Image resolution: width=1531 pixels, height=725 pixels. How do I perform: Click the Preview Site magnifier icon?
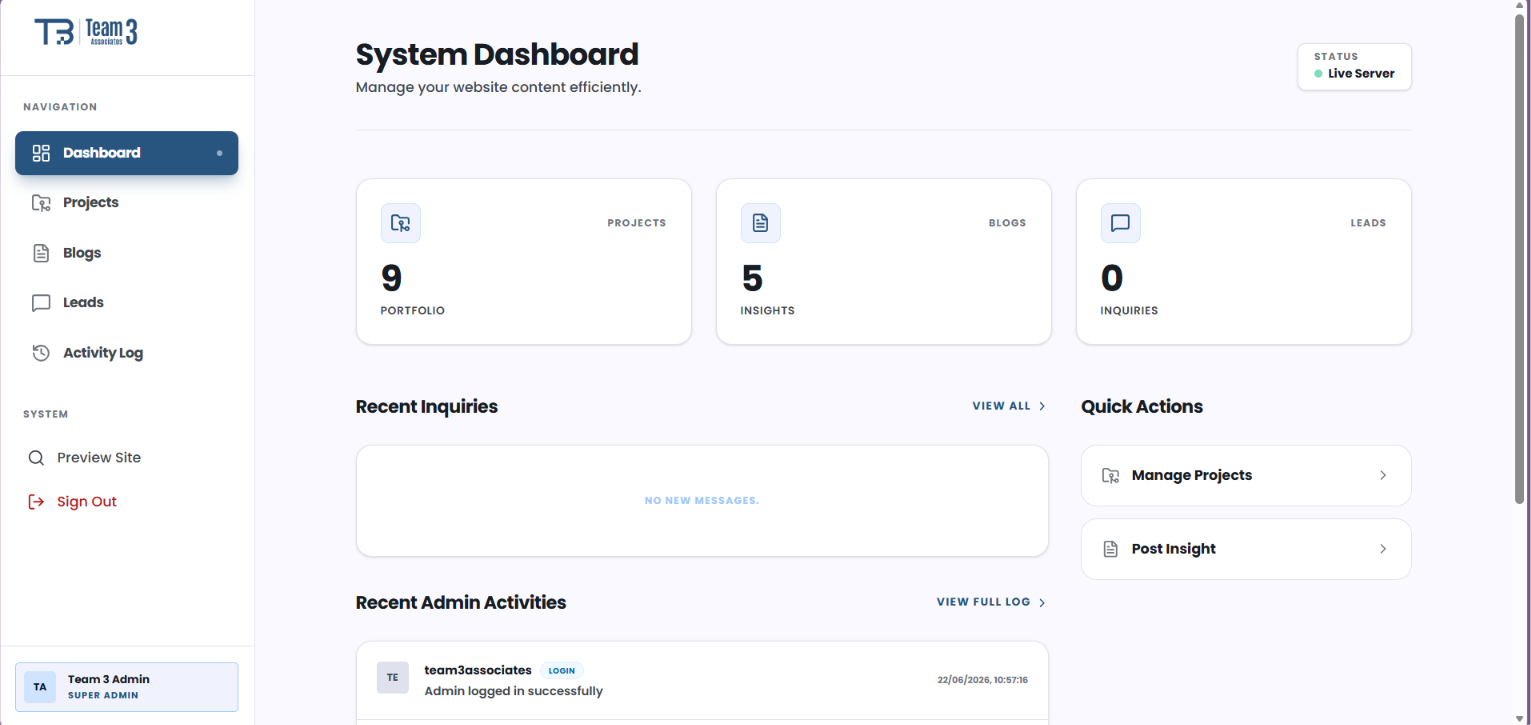pos(36,458)
